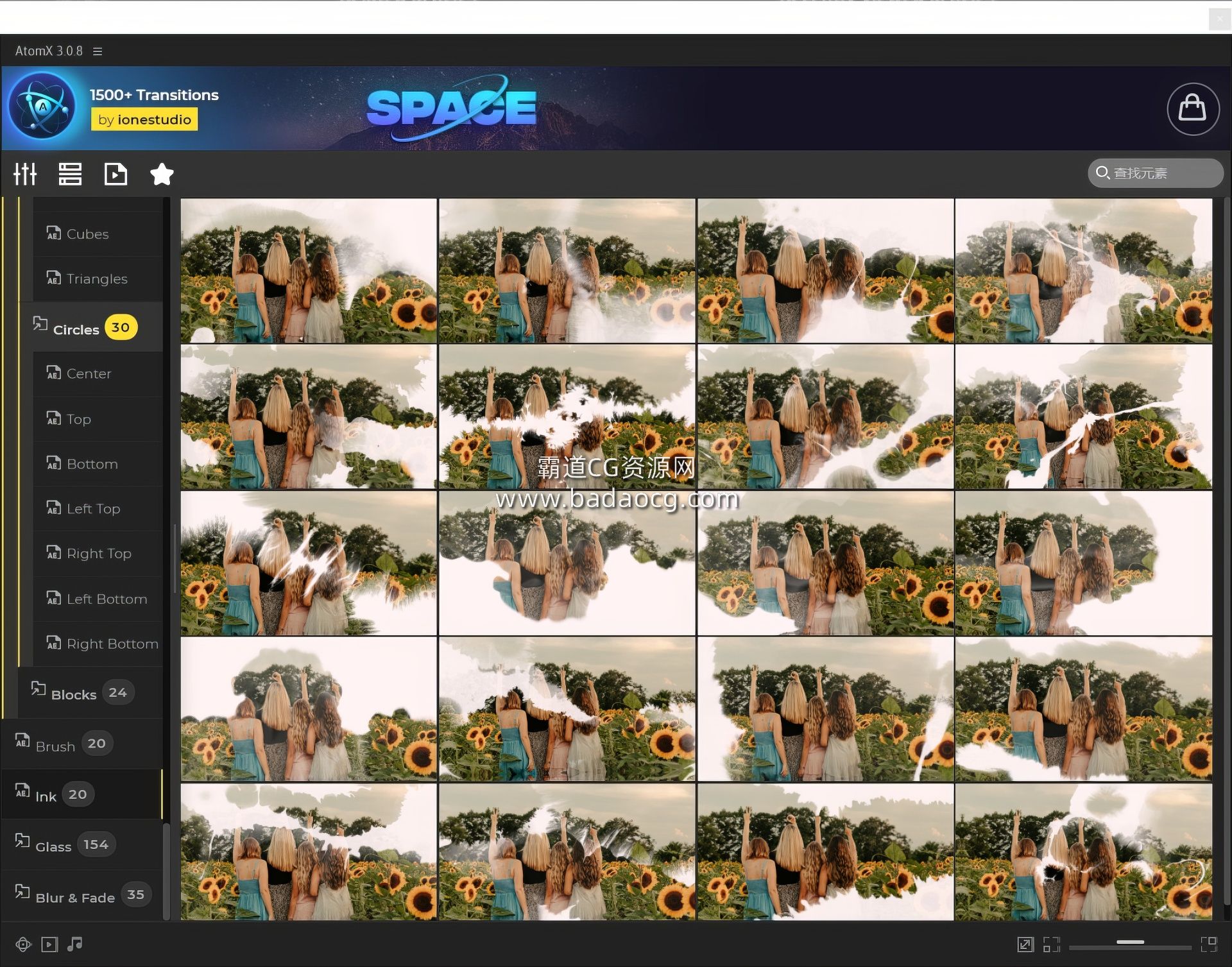Open the Right Top subcategory

98,554
